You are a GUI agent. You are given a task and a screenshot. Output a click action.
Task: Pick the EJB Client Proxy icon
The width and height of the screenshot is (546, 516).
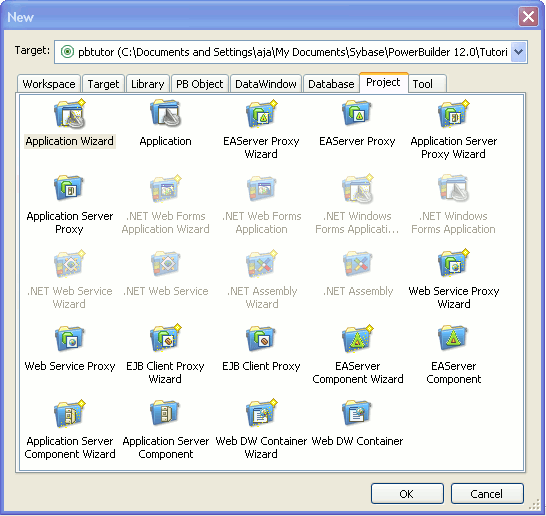(x=261, y=338)
